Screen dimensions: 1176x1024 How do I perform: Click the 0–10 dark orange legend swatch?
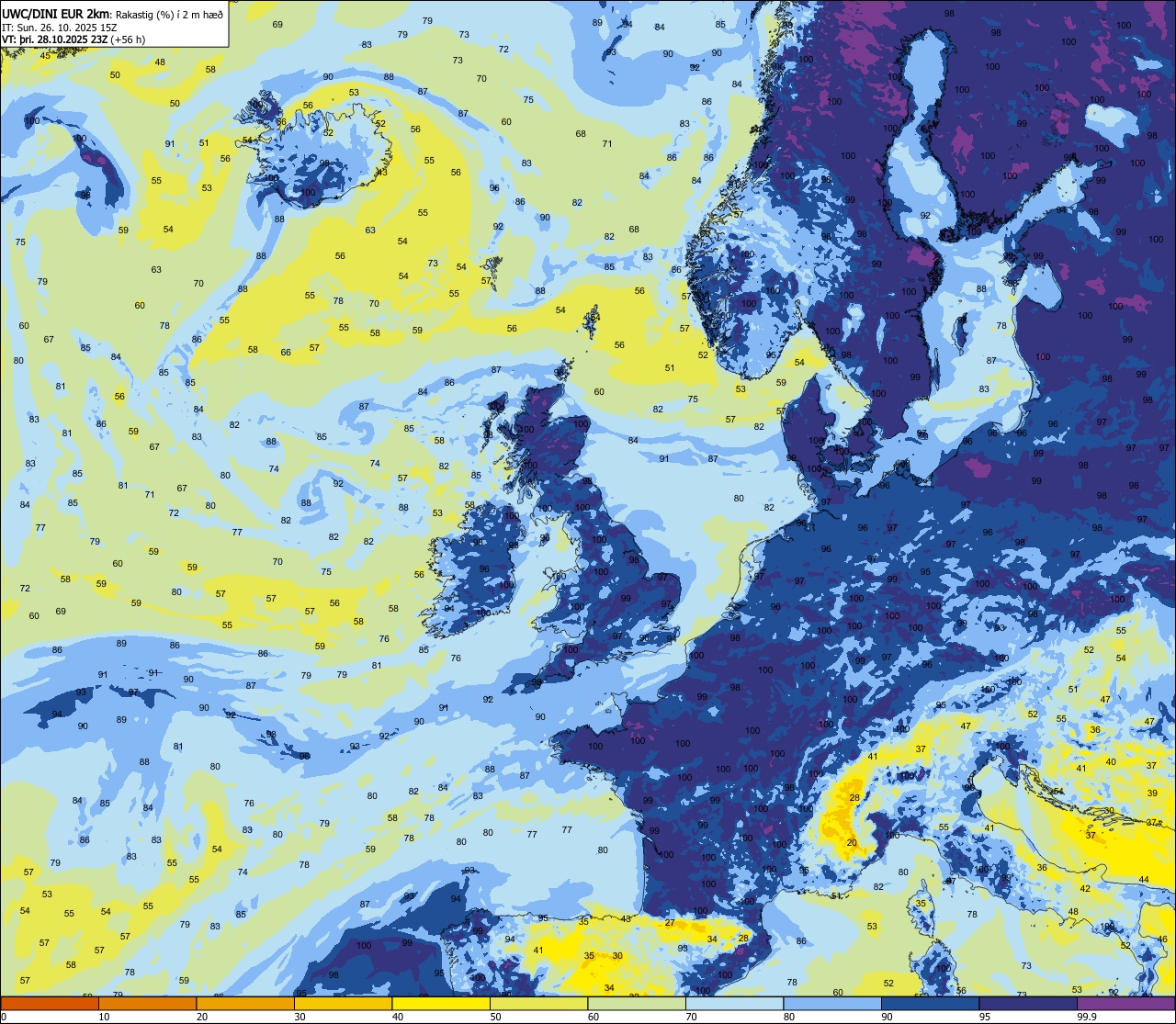tap(50, 1003)
